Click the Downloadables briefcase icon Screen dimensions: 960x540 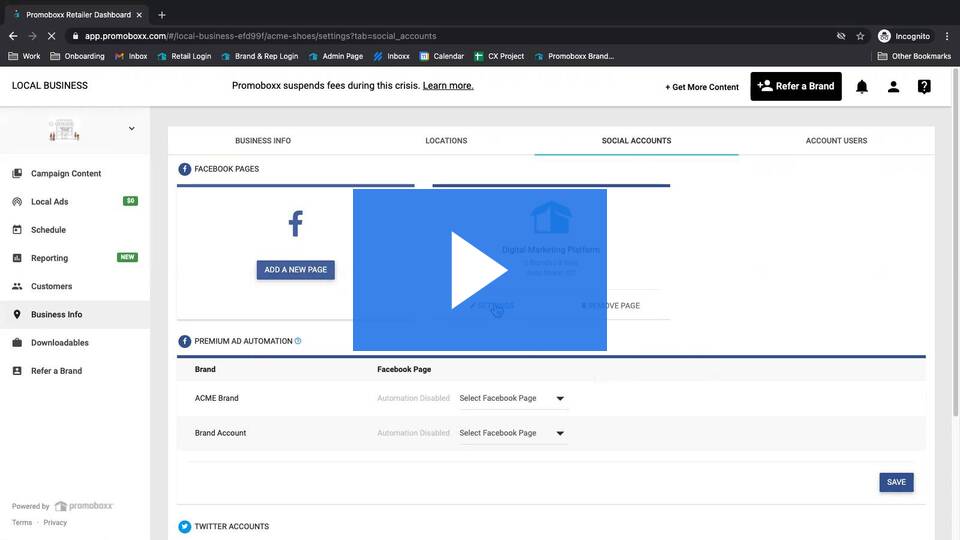[x=17, y=342]
